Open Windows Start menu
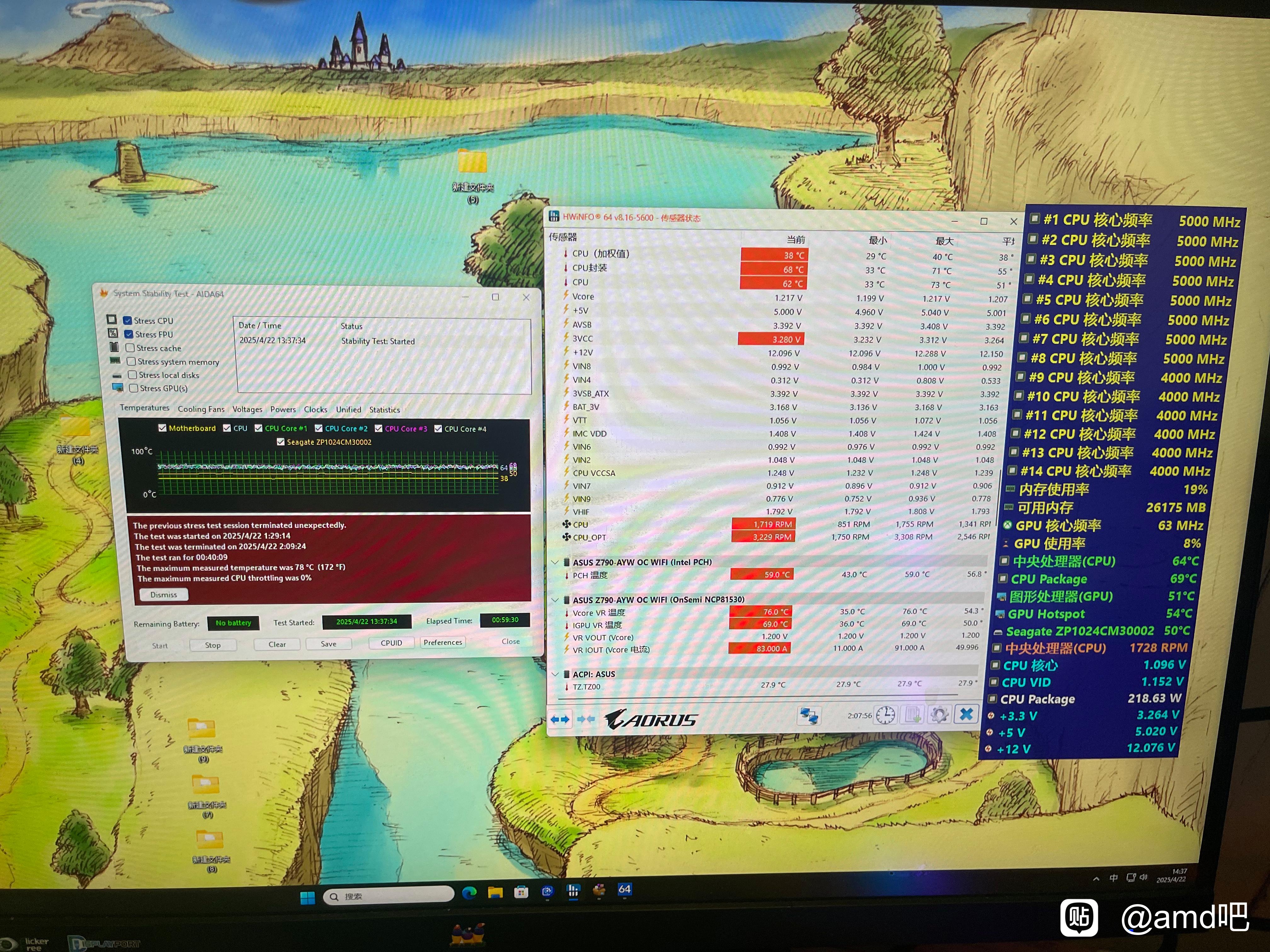The width and height of the screenshot is (1270, 952). pos(307,898)
